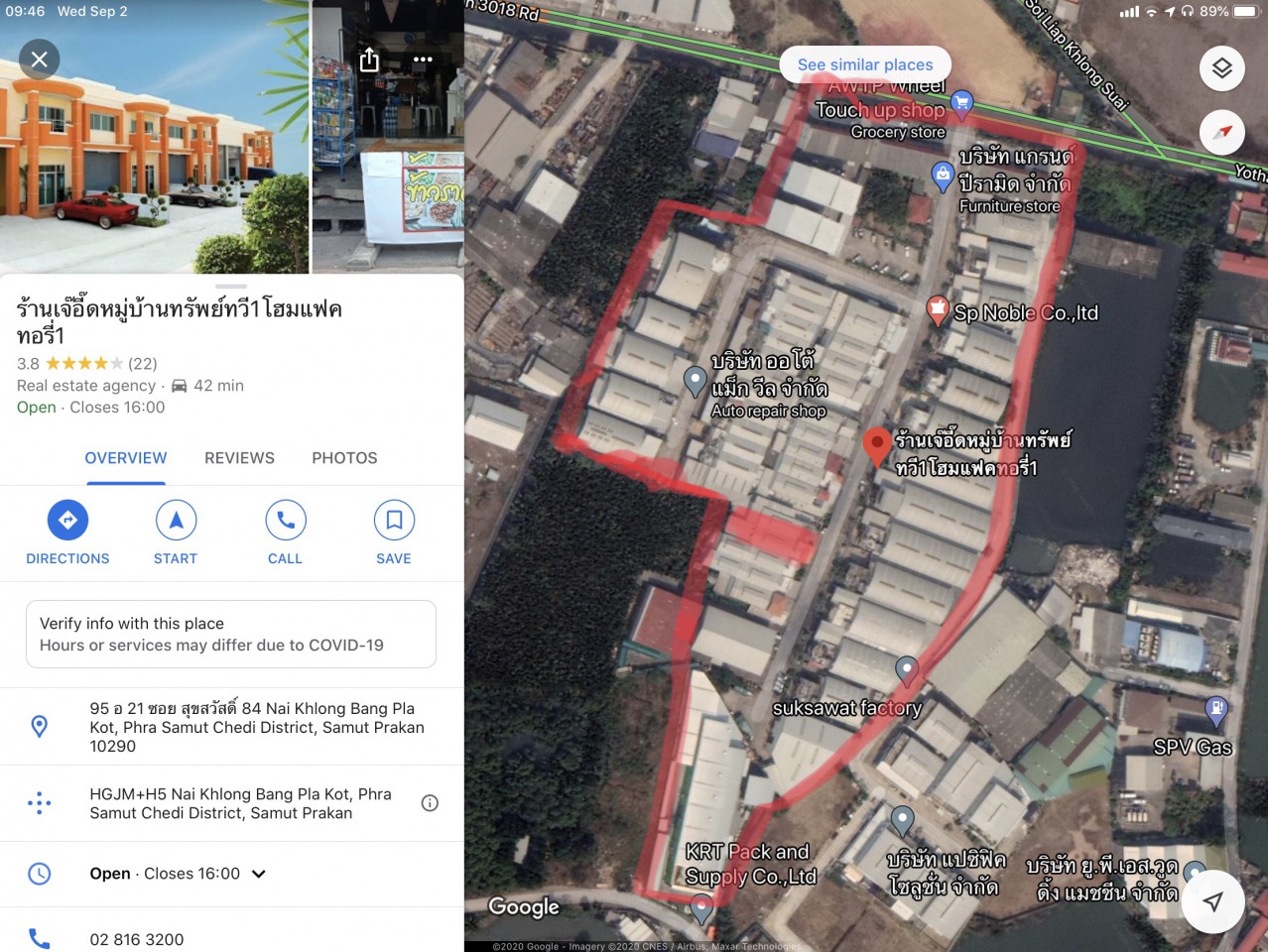This screenshot has width=1268, height=952.
Task: Select the Overview tab
Action: coord(126,458)
